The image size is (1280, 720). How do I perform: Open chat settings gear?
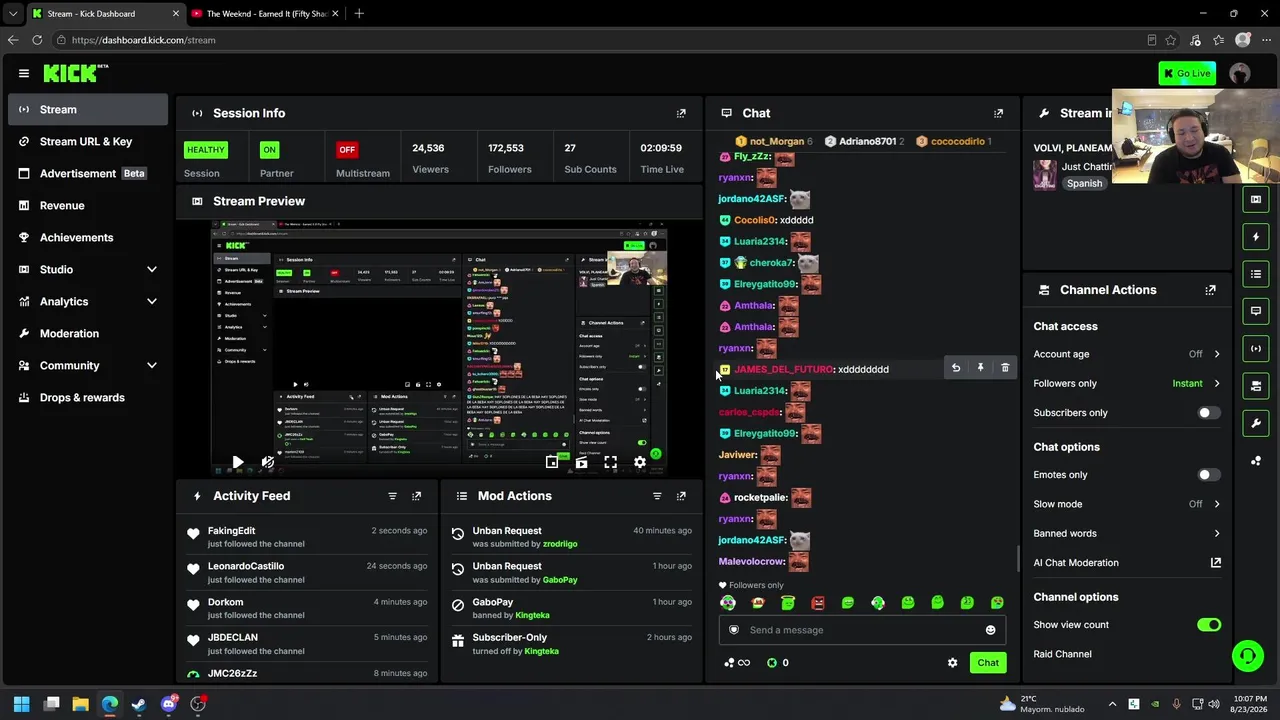point(952,663)
